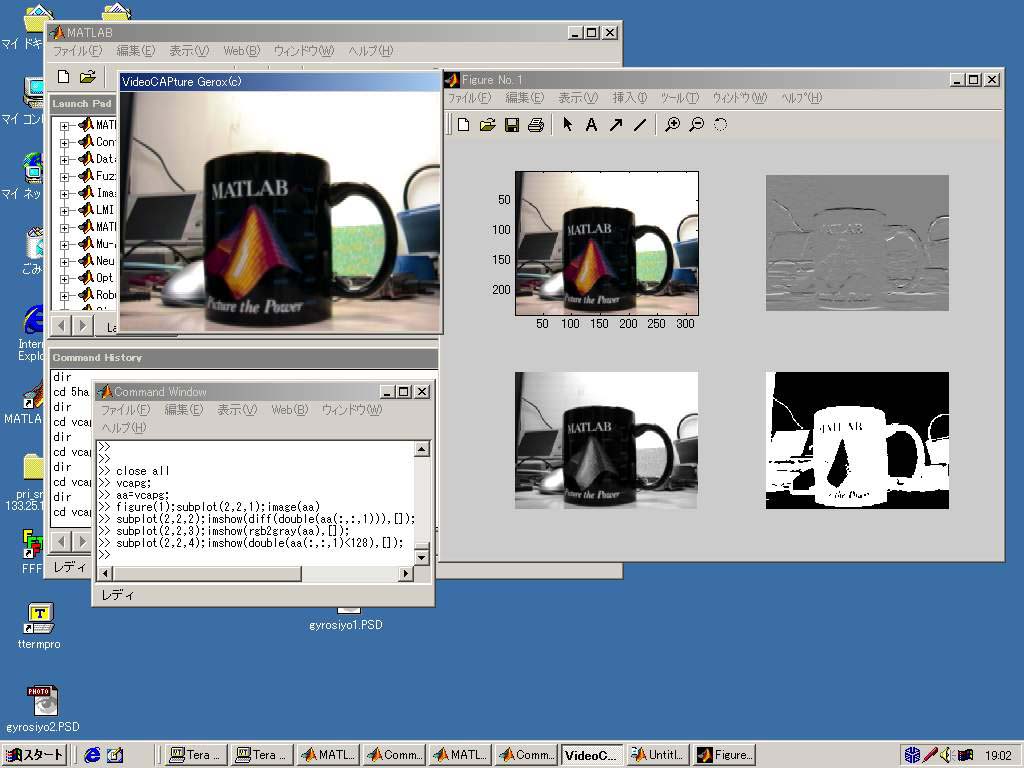This screenshot has height=768, width=1024.
Task: Expand the Launch Pad entry starting with 'Dat'
Action: pyautogui.click(x=64, y=159)
